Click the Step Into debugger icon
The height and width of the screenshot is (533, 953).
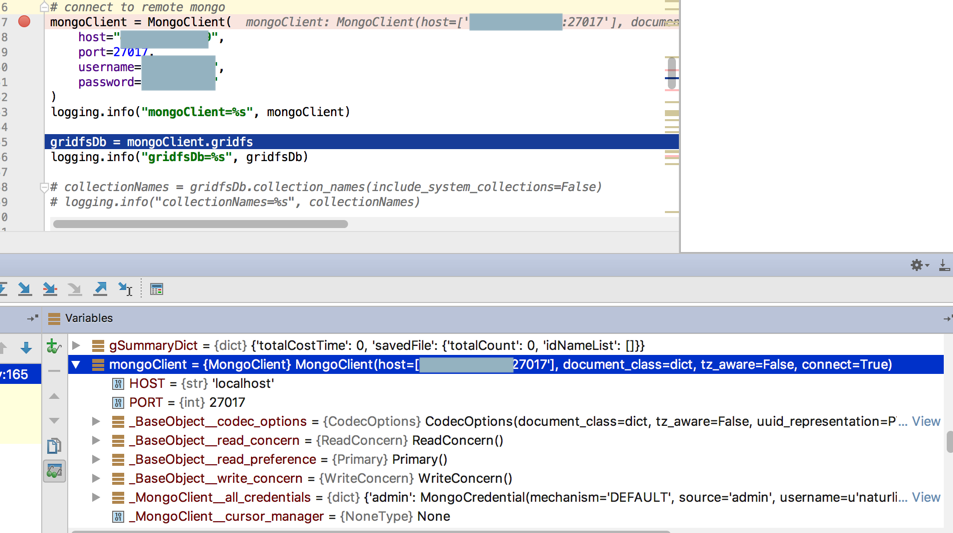point(25,289)
